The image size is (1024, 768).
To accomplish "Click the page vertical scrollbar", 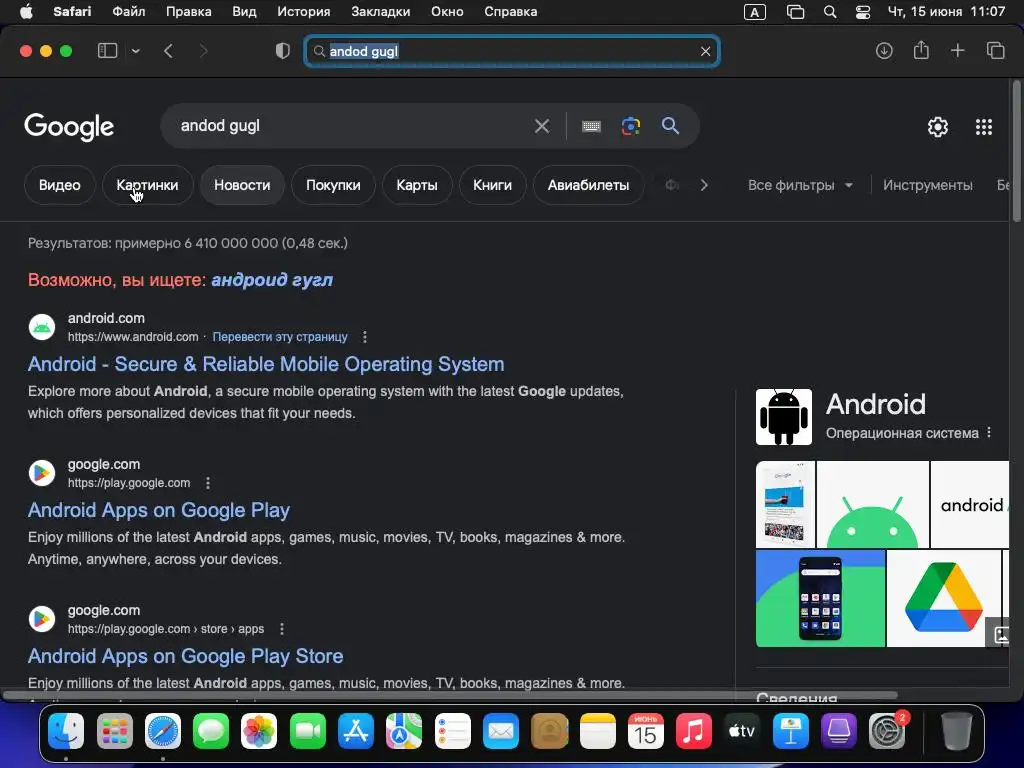I will tap(1016, 152).
